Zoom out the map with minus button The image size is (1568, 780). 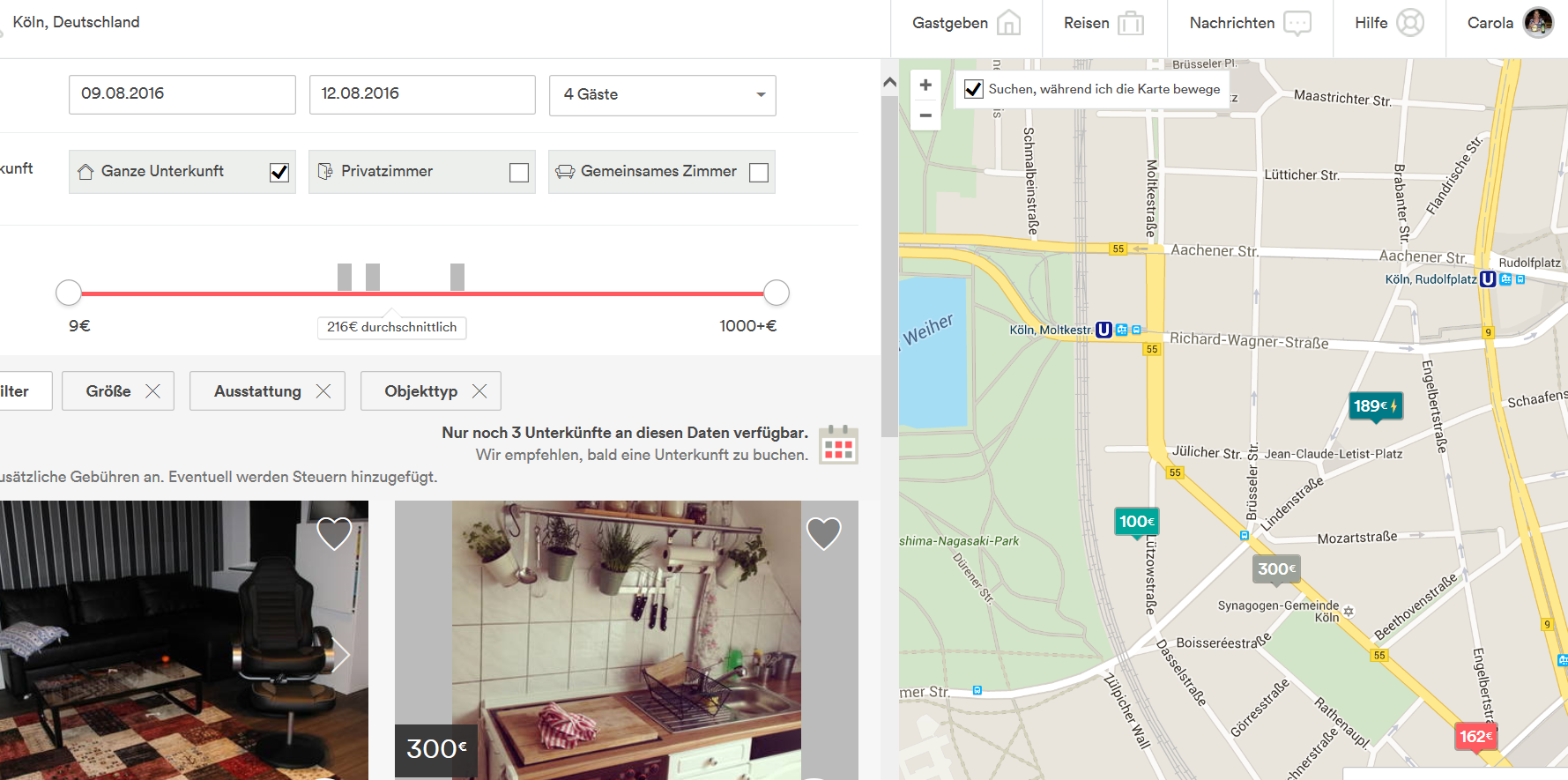[925, 115]
